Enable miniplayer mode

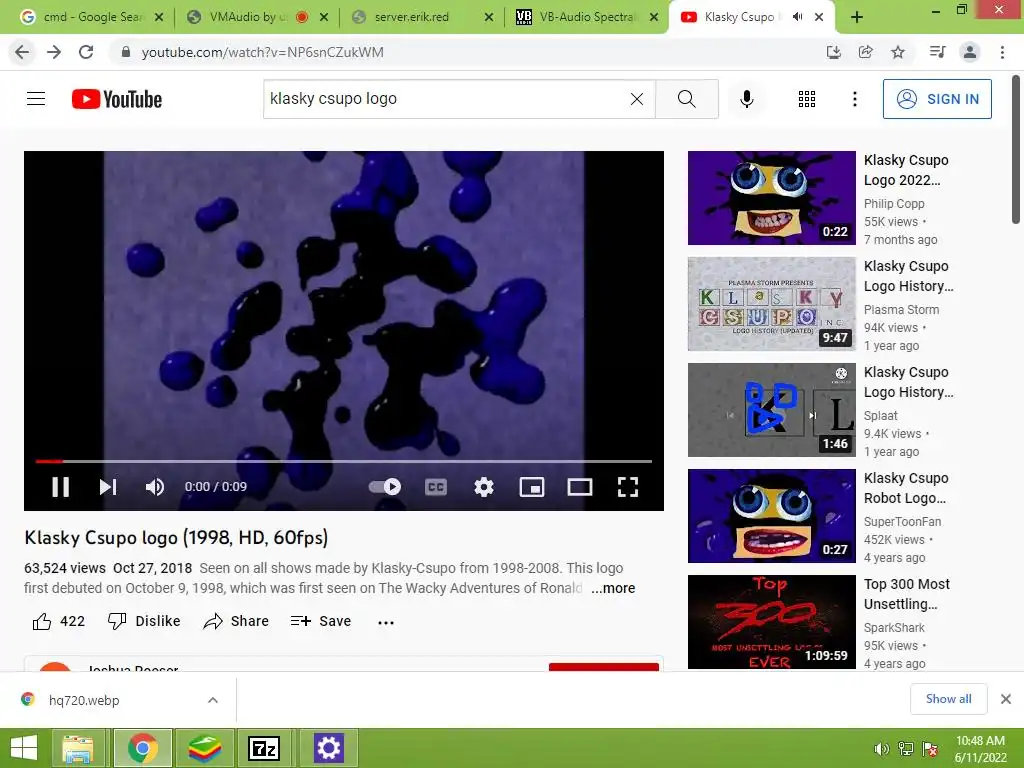[x=532, y=487]
